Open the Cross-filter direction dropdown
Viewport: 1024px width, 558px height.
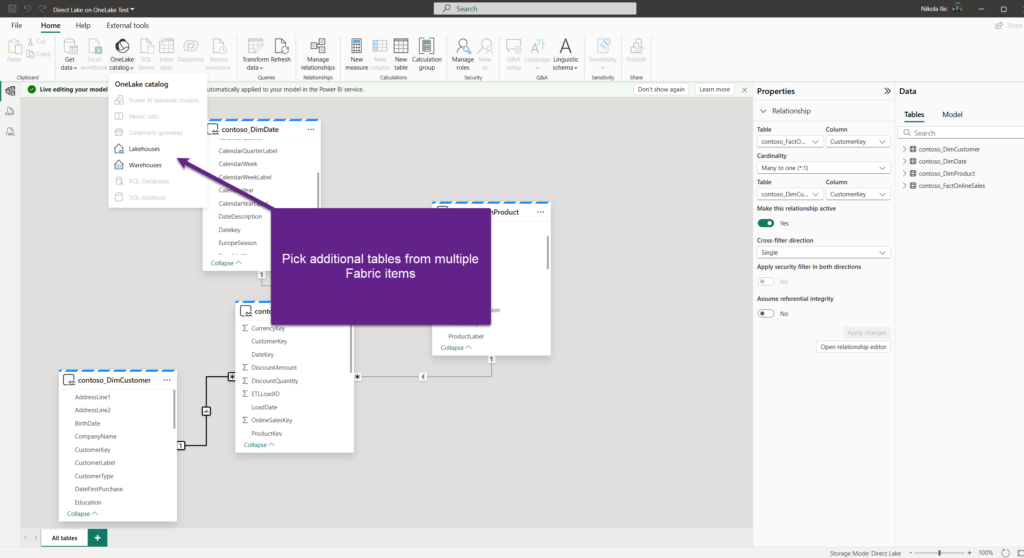[x=823, y=252]
